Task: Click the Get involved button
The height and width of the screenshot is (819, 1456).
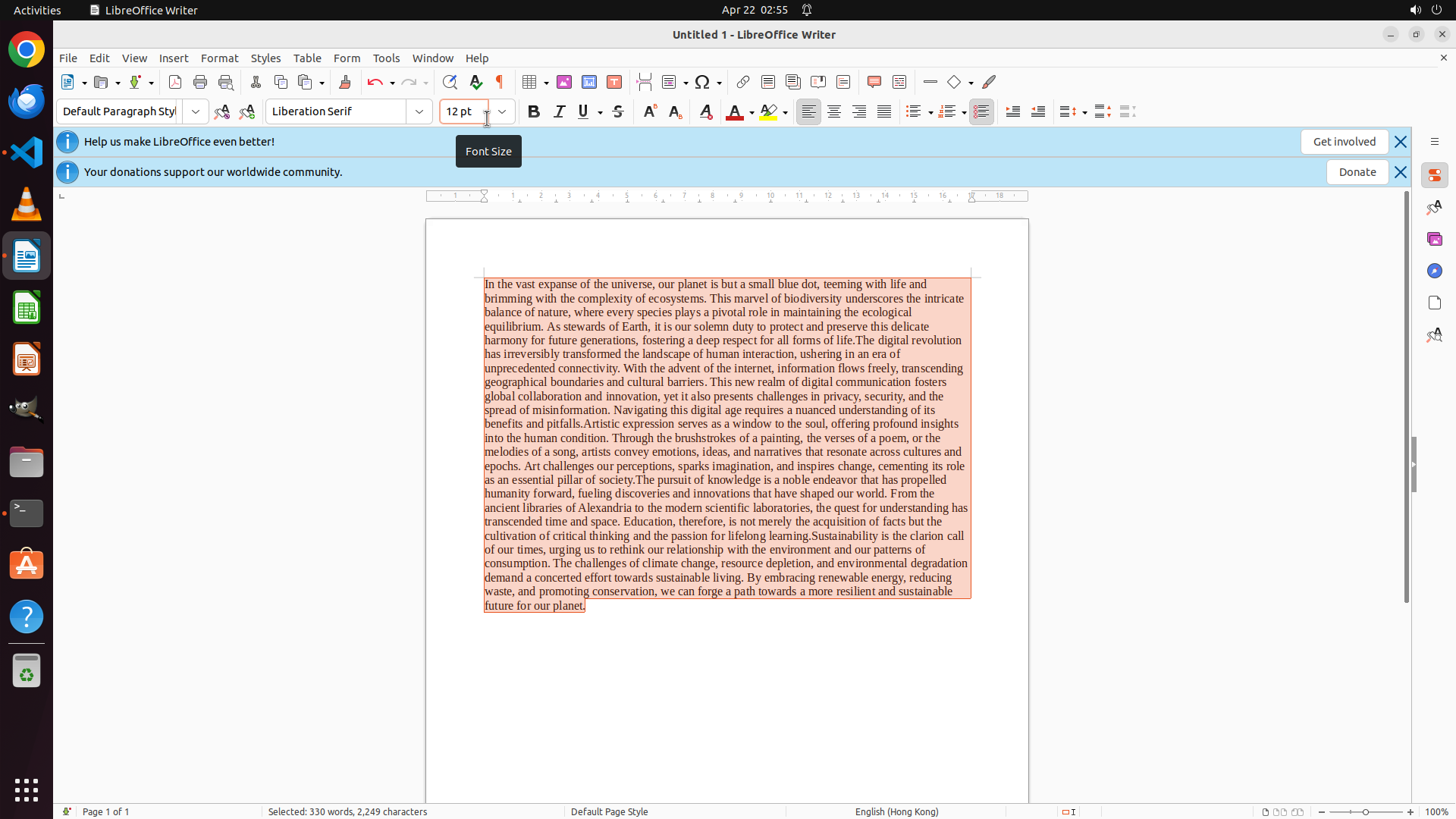Action: click(x=1344, y=142)
